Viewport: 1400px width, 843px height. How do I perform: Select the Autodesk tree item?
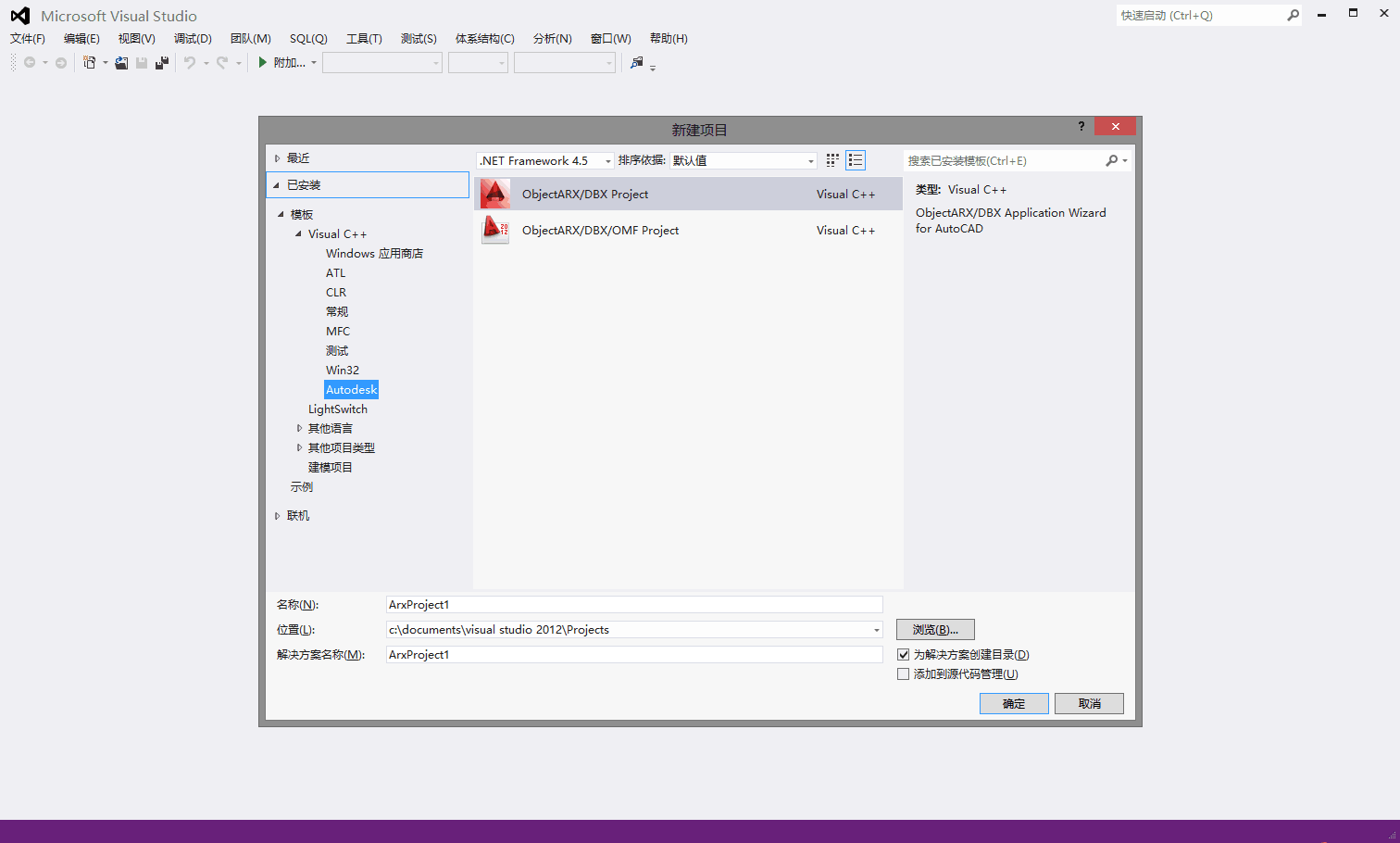coord(352,389)
